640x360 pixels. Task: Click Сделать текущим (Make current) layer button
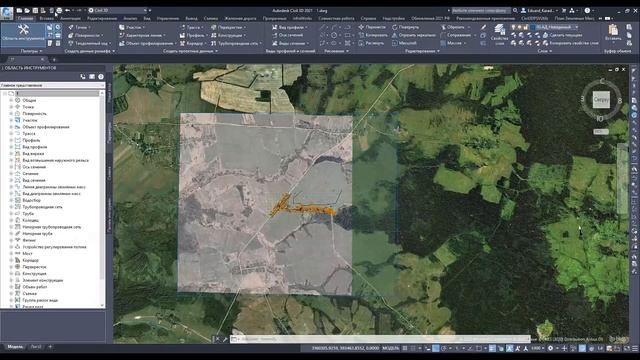pos(562,36)
